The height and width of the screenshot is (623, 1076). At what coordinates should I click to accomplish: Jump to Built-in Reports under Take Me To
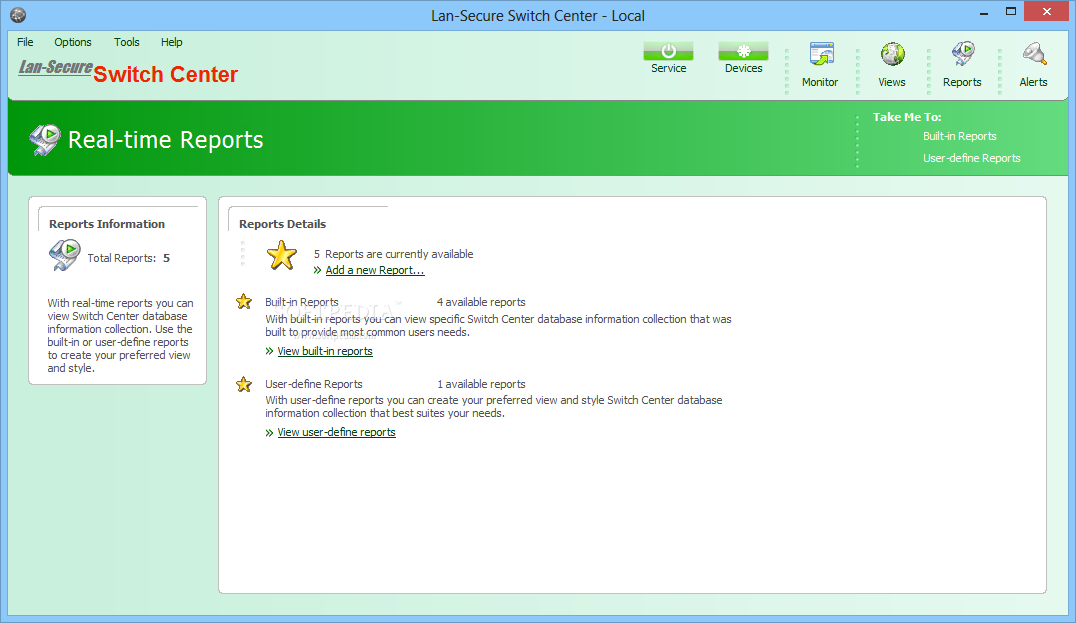click(x=959, y=136)
